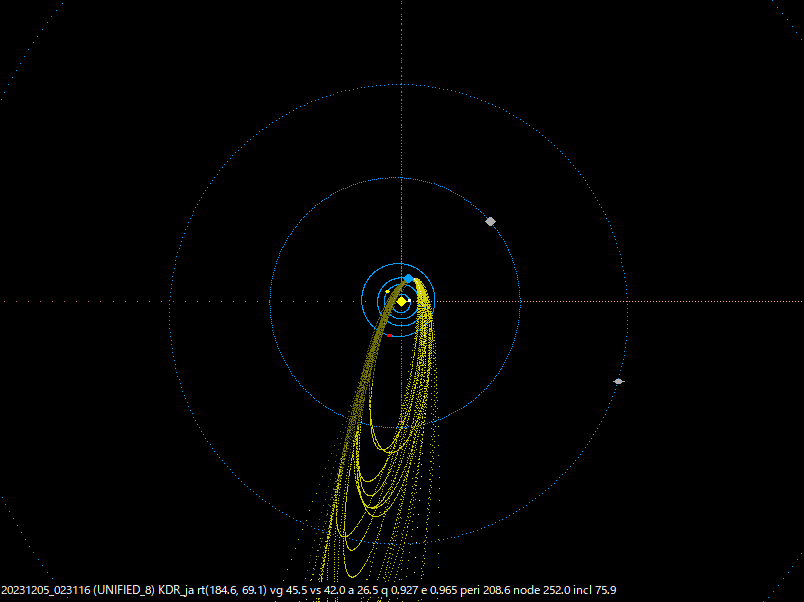Screen dimensions: 804x602
Task: Select the blue Earth diamond marker
Action: click(408, 279)
